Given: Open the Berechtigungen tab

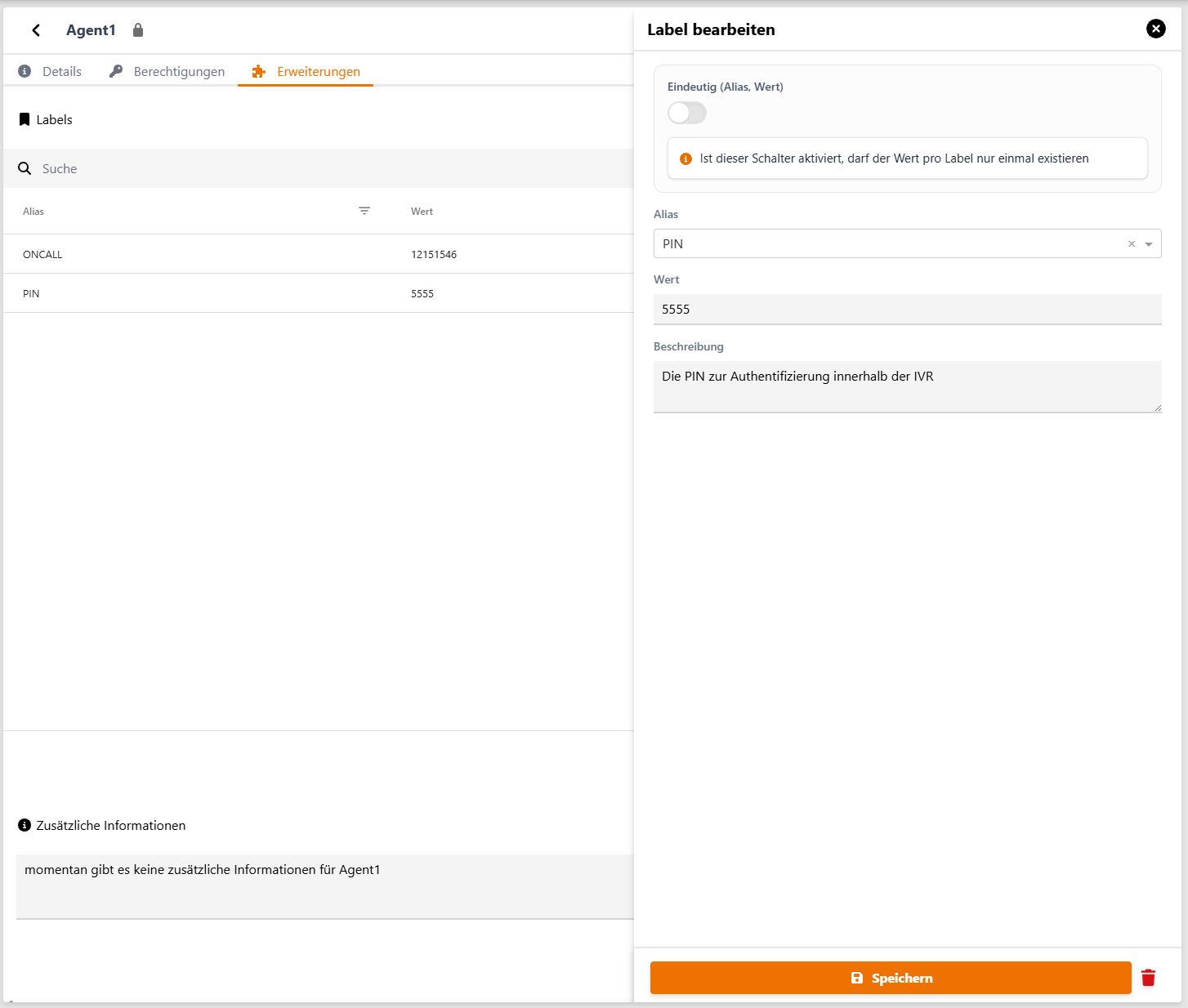Looking at the screenshot, I should (167, 71).
